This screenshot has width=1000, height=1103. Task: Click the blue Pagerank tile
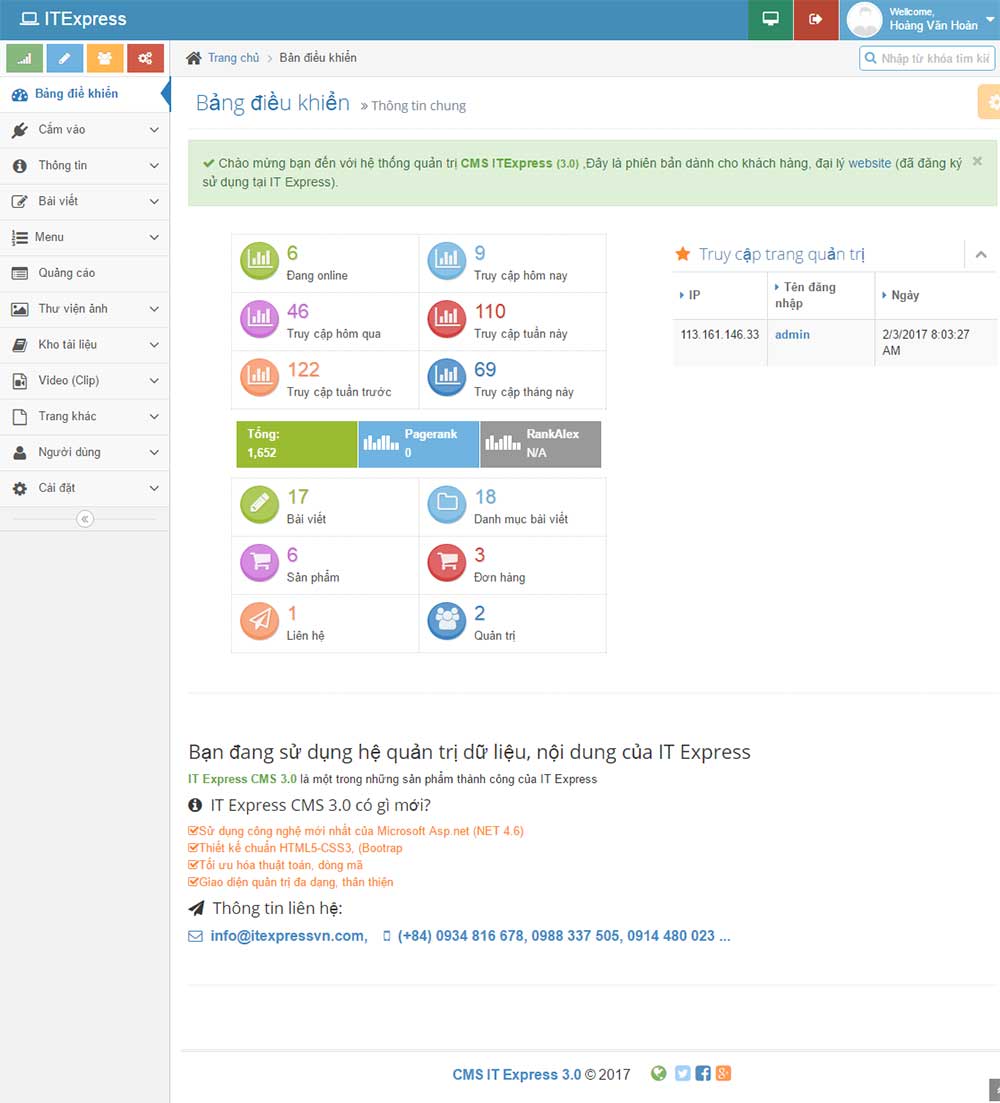coord(418,444)
